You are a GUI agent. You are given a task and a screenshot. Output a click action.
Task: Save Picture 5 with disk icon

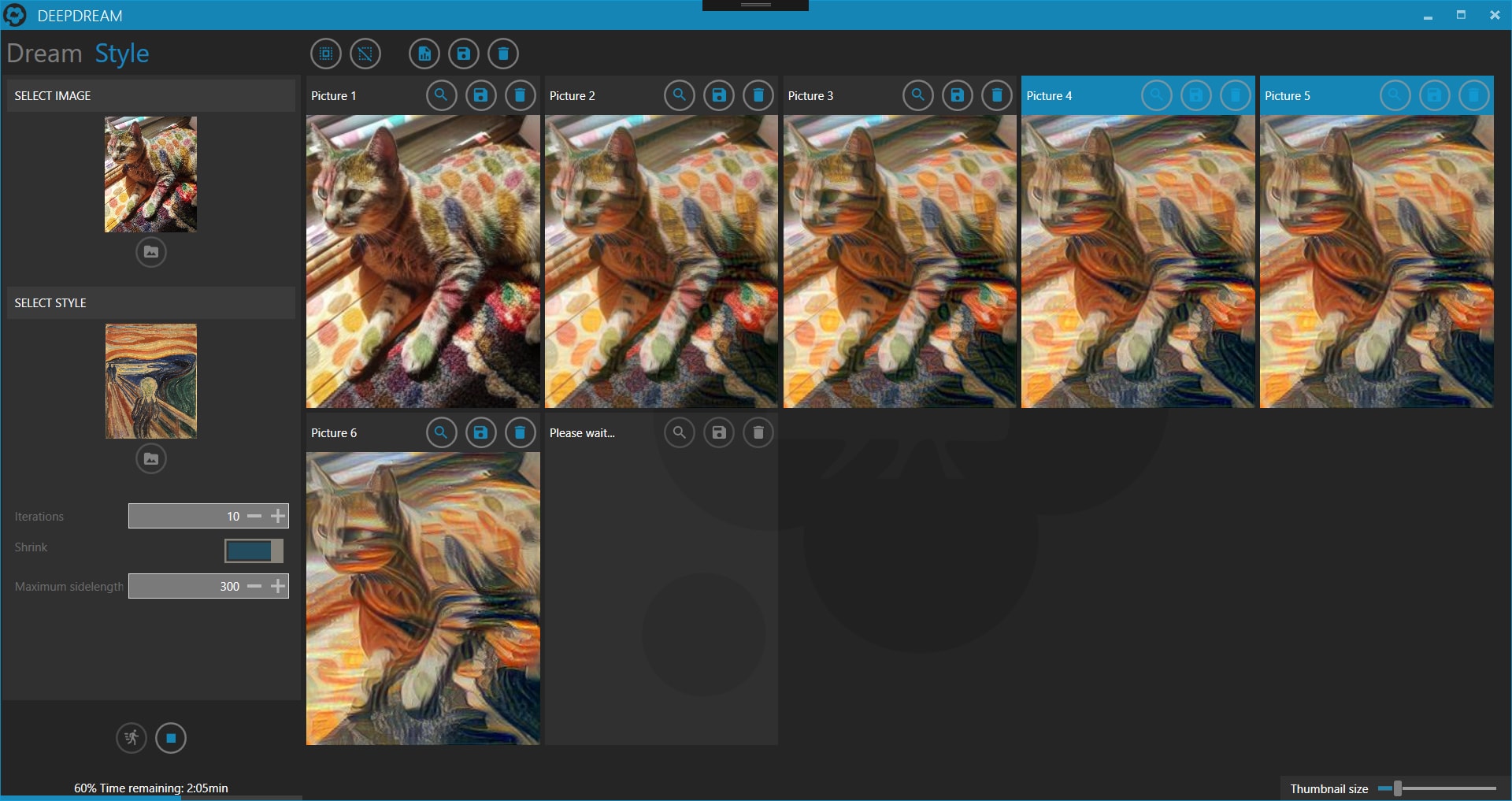tap(1434, 95)
